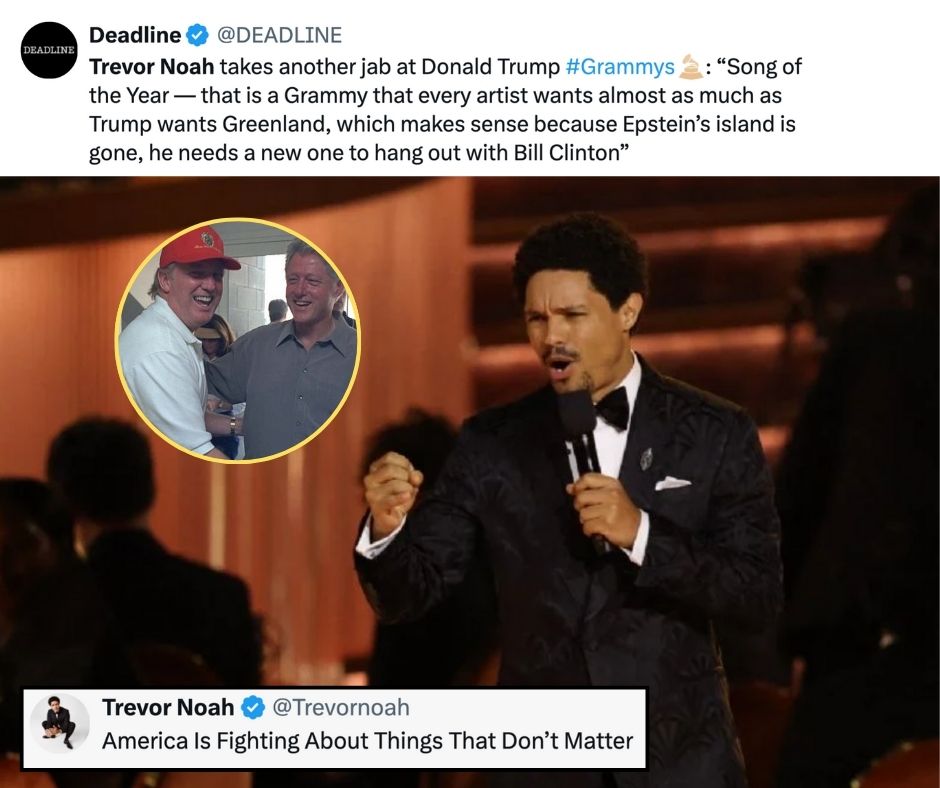Click the white pocket square on the tuxedo

(x=672, y=483)
